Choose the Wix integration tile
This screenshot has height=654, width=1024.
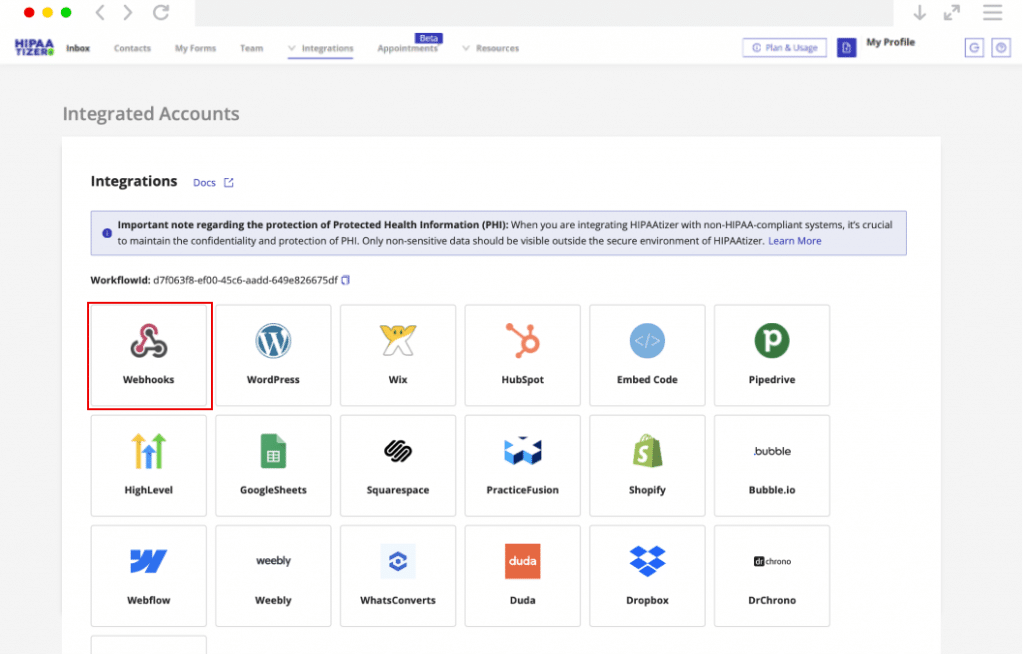pos(398,355)
